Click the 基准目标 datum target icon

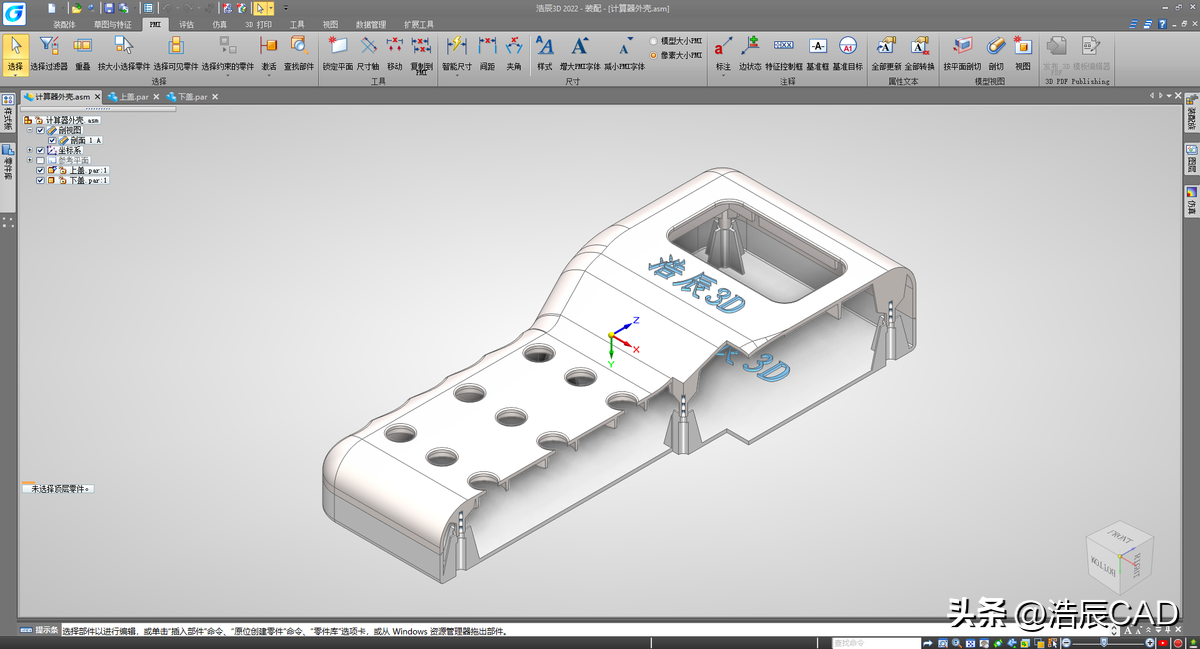847,46
